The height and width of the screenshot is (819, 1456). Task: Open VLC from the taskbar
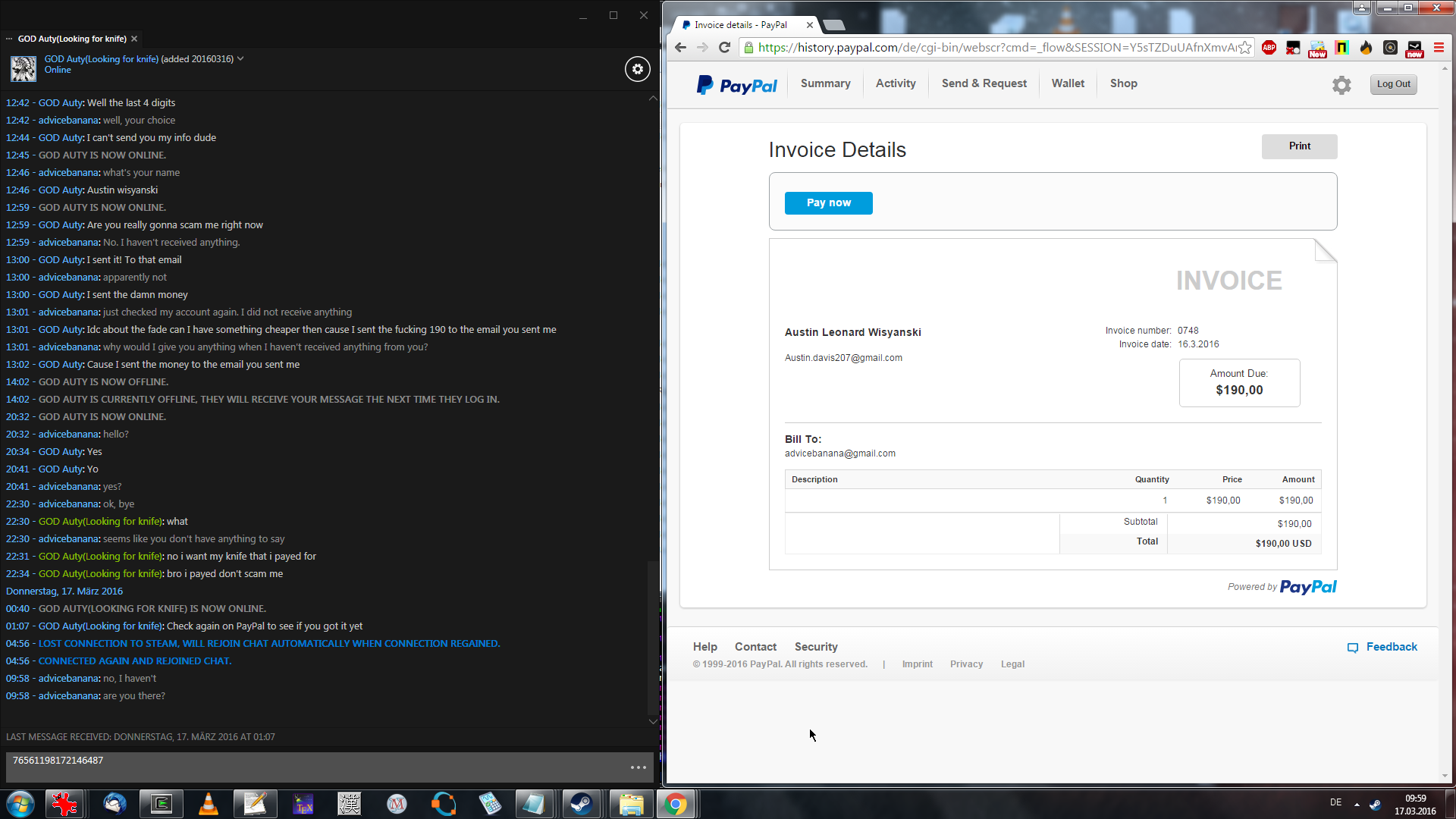(208, 804)
